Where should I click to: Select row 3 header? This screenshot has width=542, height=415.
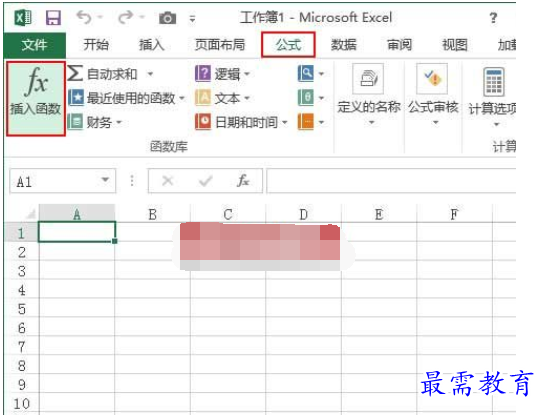(21, 271)
